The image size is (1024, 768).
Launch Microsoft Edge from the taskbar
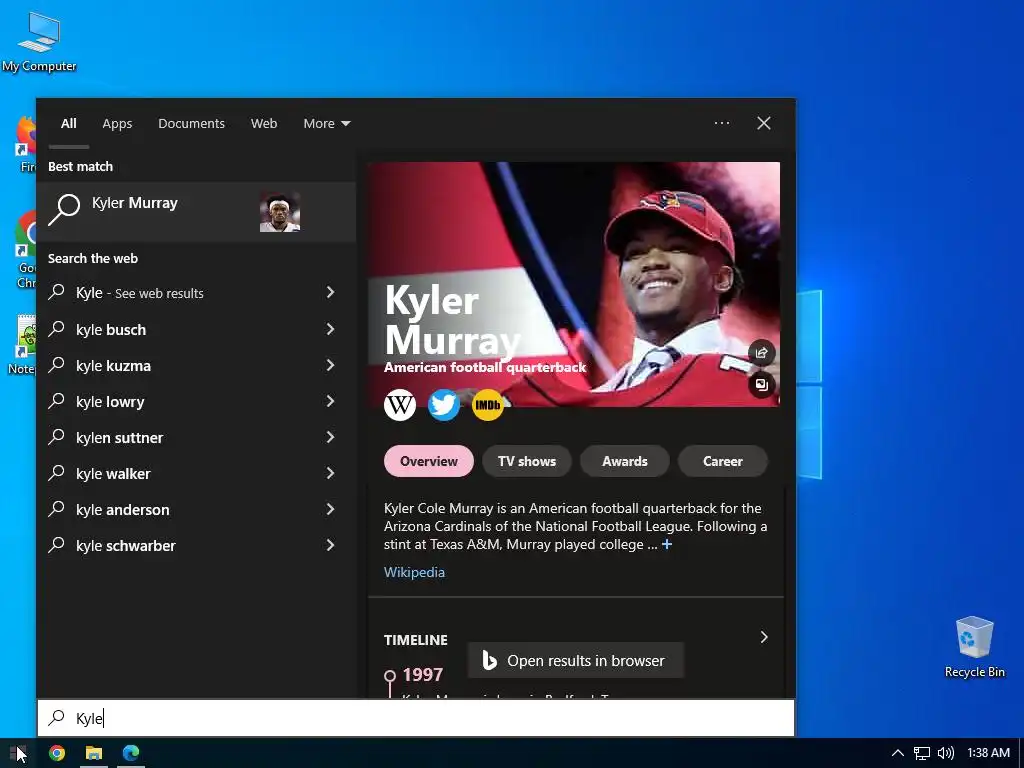pyautogui.click(x=131, y=753)
